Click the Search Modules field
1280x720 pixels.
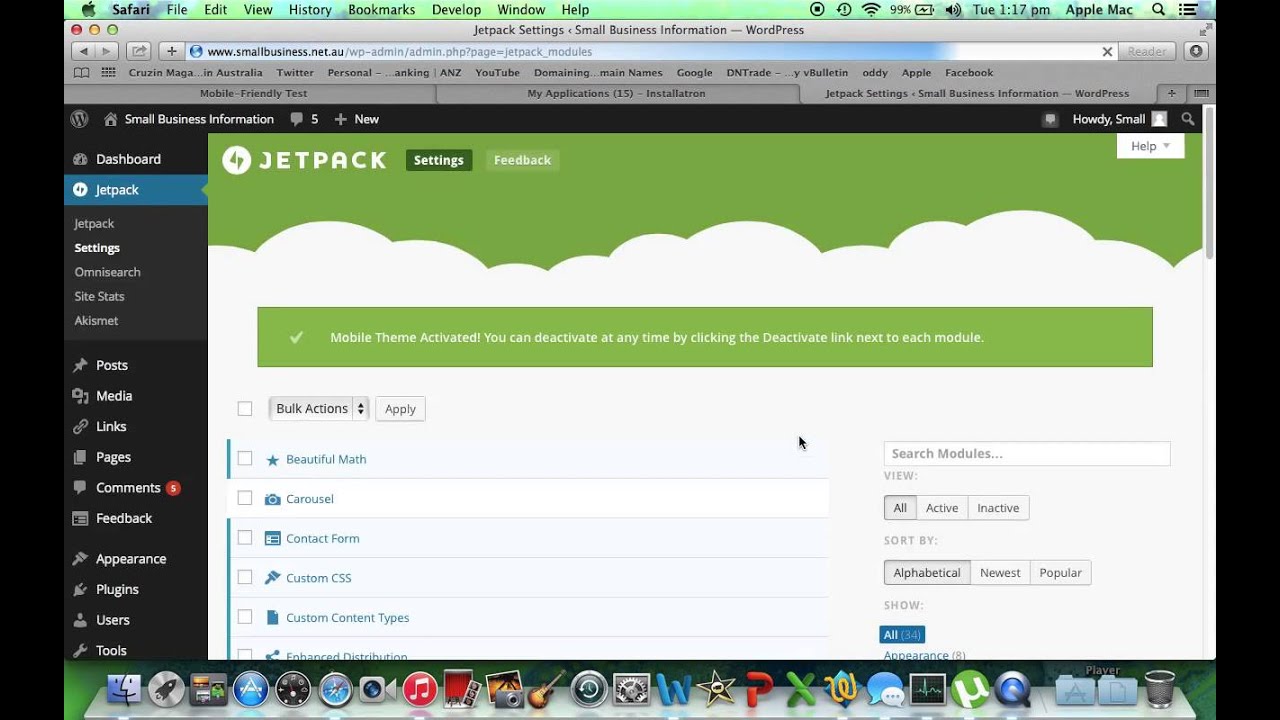pos(1027,453)
